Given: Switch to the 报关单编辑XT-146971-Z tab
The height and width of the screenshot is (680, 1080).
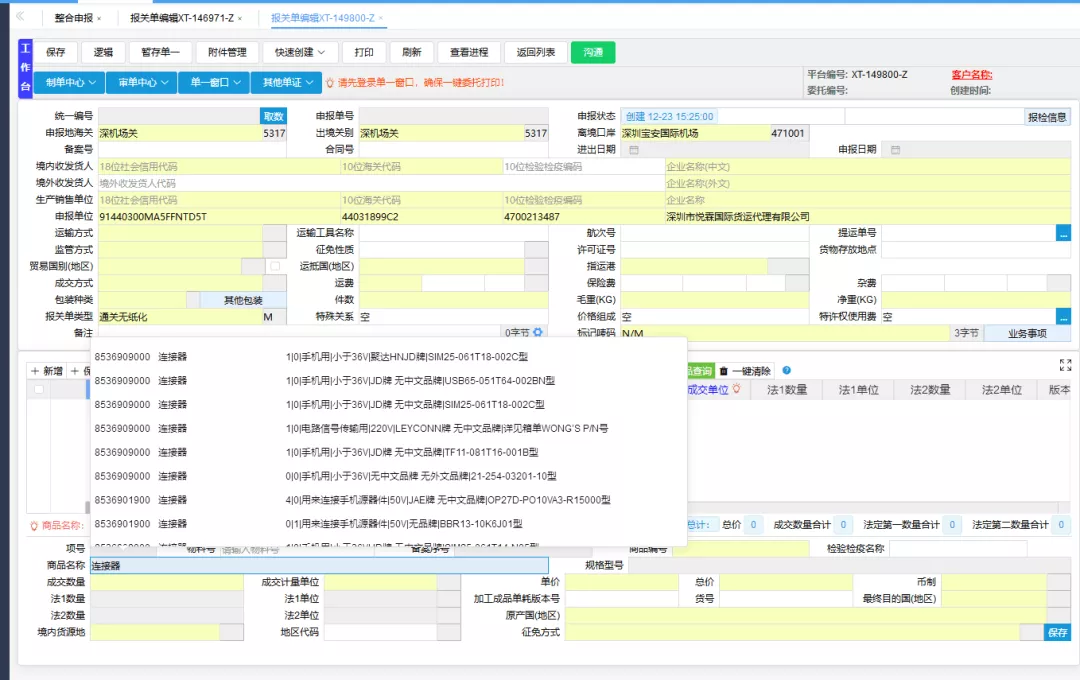Looking at the screenshot, I should (x=182, y=18).
